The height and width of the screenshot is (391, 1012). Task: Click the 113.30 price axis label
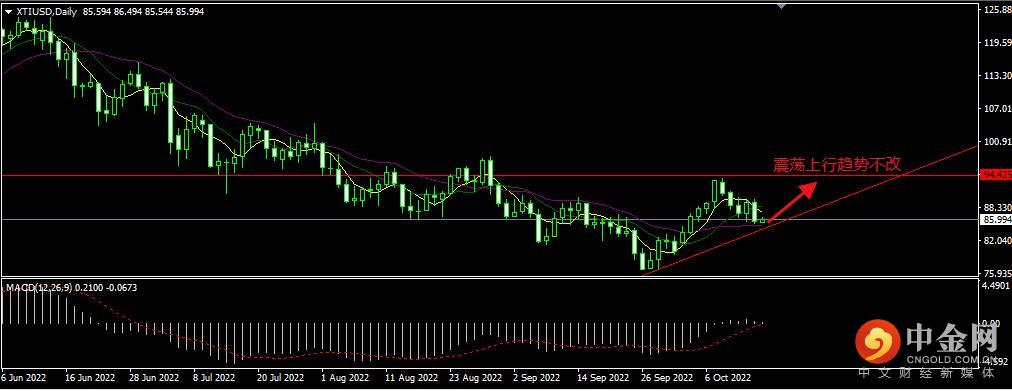[x=997, y=76]
